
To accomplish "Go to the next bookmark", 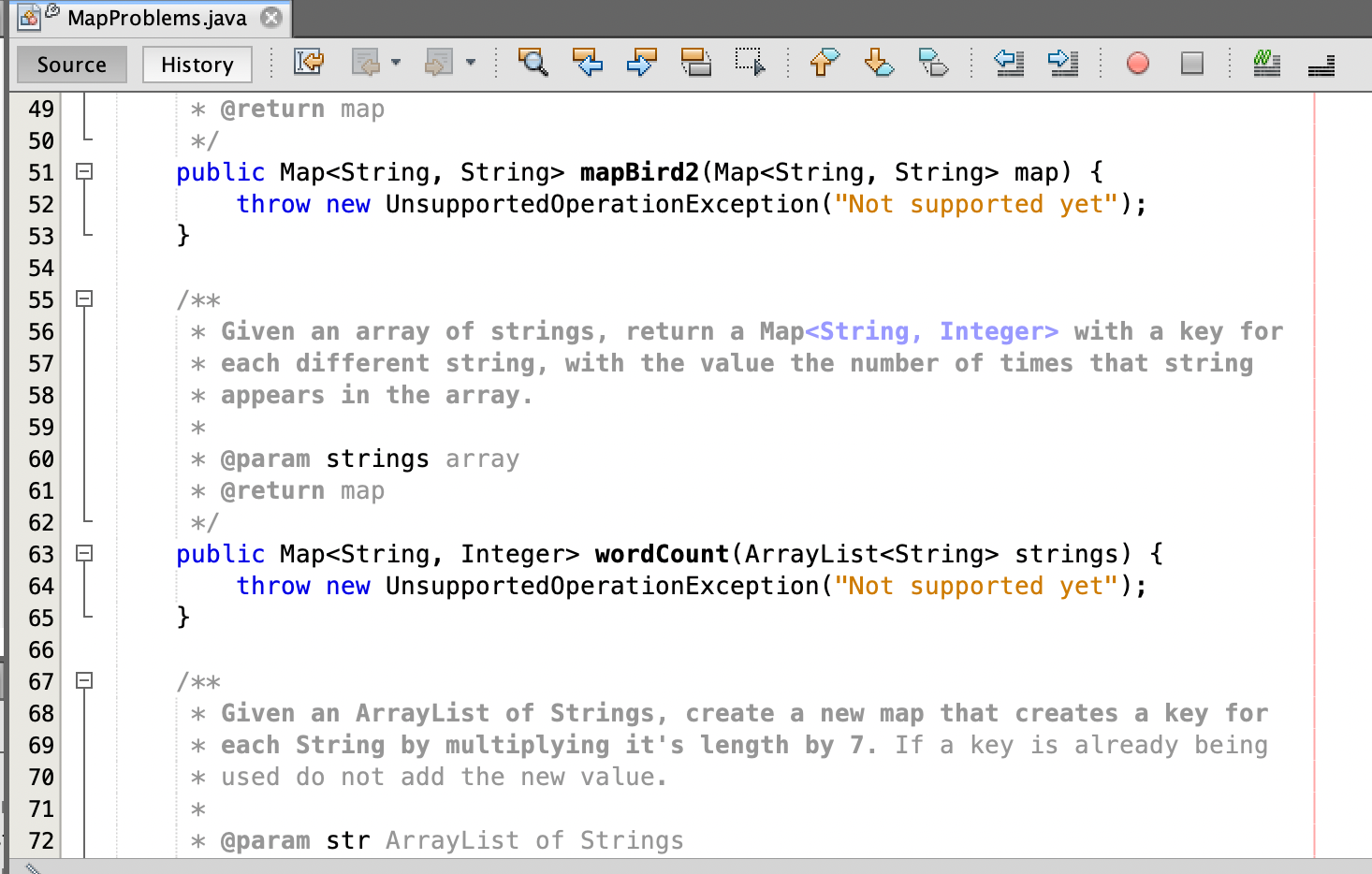I will tap(879, 63).
